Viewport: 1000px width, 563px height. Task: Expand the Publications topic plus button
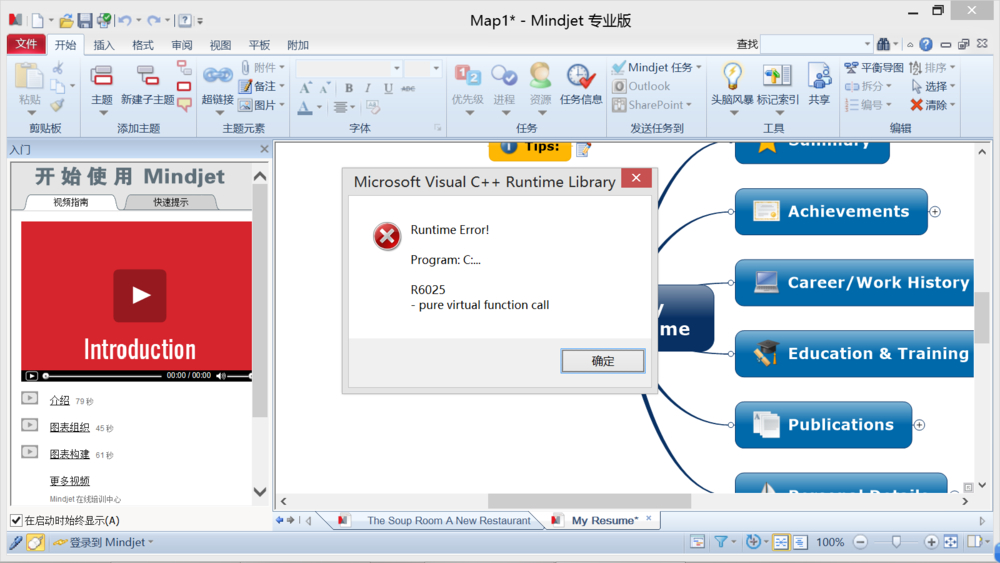919,425
